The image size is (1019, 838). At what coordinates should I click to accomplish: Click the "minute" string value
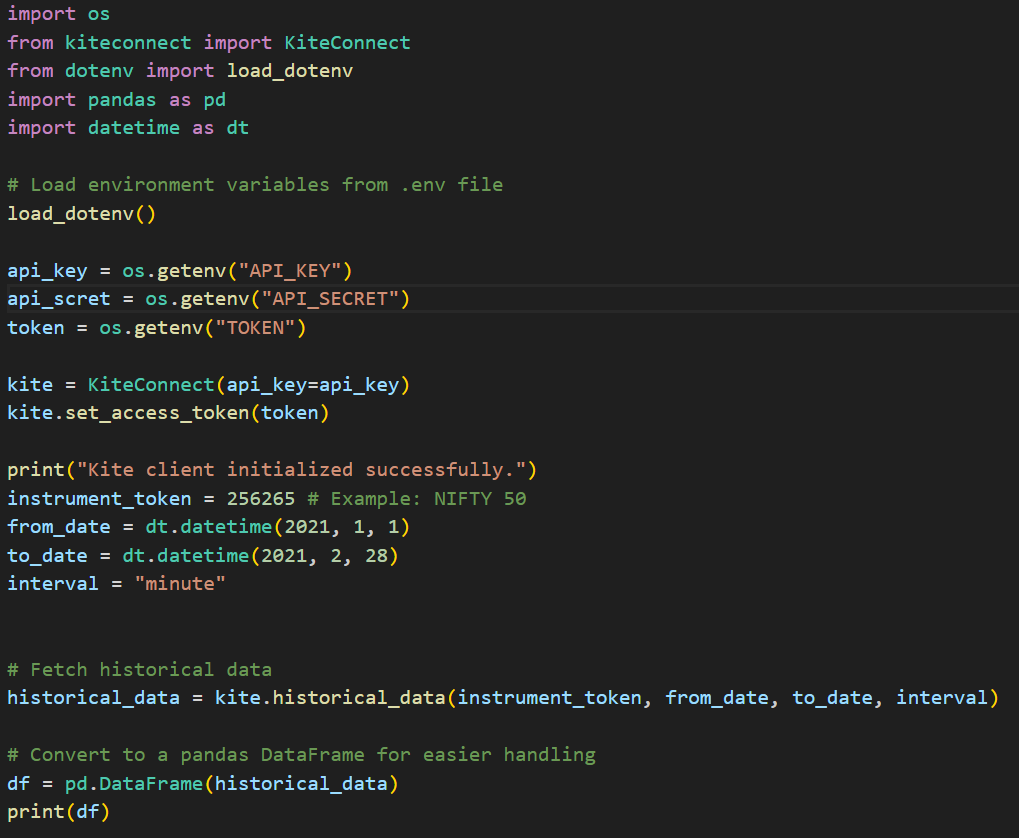(x=179, y=584)
